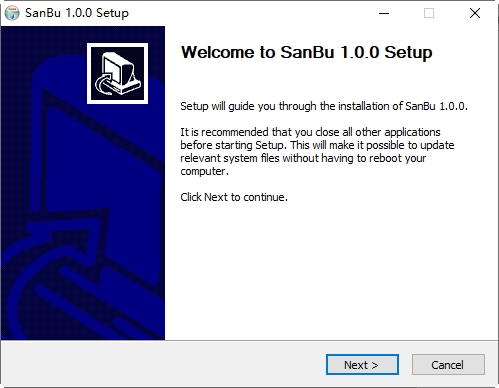Click the 'Setup will guide you through' sentence
Screen dimensions: 499x388
[x=324, y=106]
